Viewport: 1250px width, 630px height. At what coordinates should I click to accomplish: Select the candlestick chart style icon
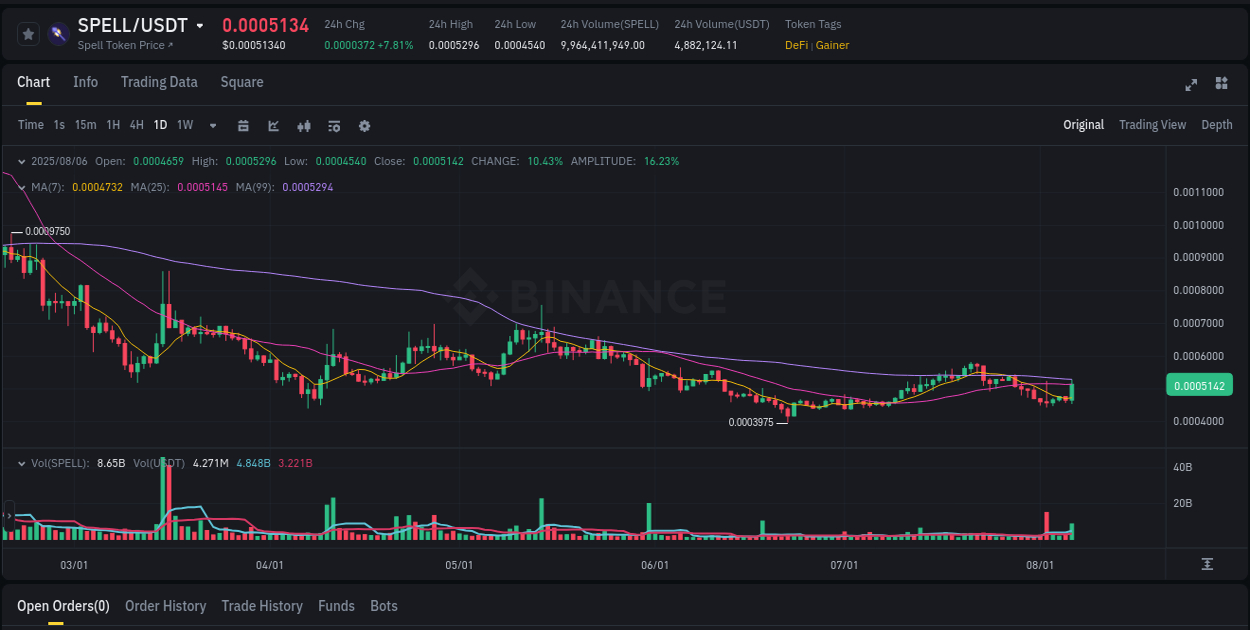coord(304,126)
